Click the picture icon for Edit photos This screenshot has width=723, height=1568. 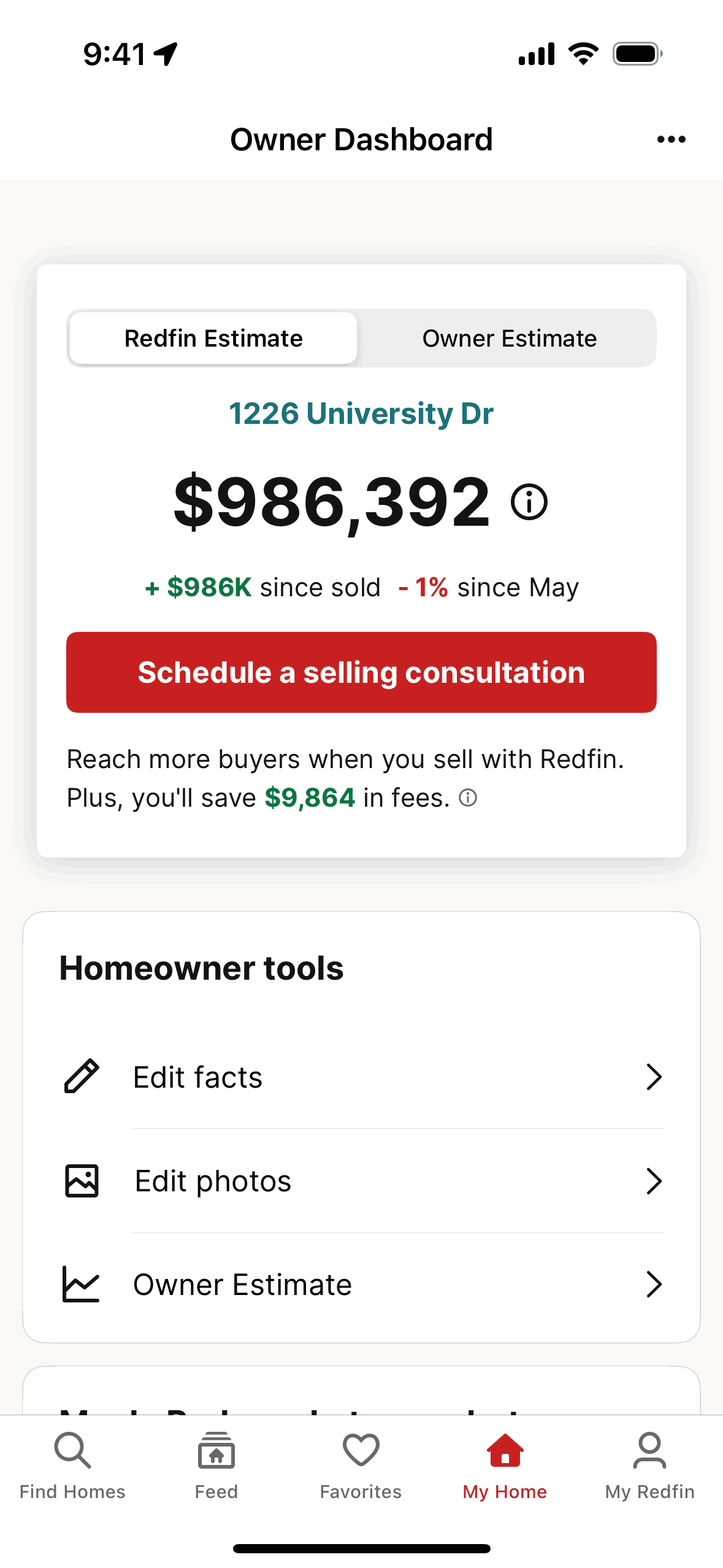coord(82,1181)
